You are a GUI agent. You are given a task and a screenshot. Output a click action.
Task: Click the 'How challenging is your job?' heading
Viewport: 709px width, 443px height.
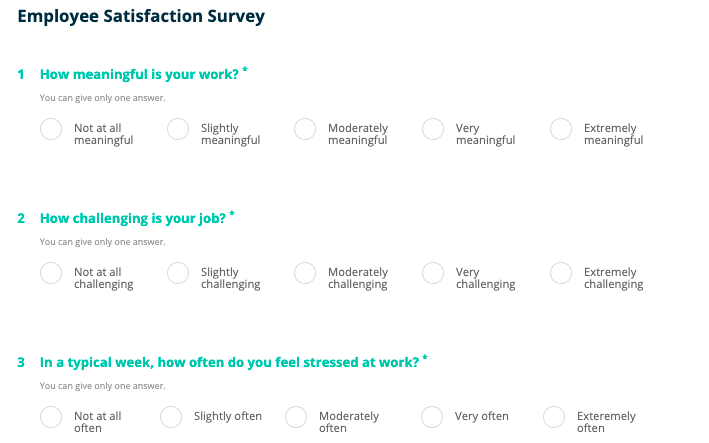point(133,218)
